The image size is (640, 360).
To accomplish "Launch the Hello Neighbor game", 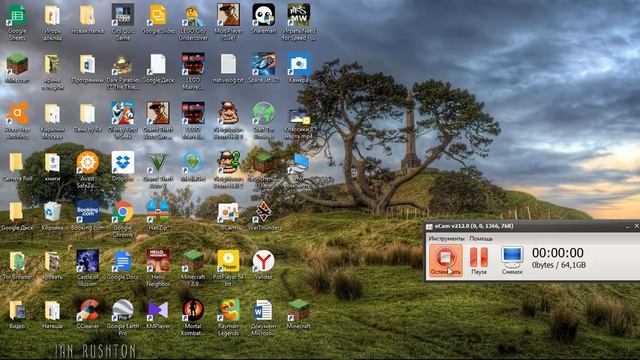I will pos(158,268).
